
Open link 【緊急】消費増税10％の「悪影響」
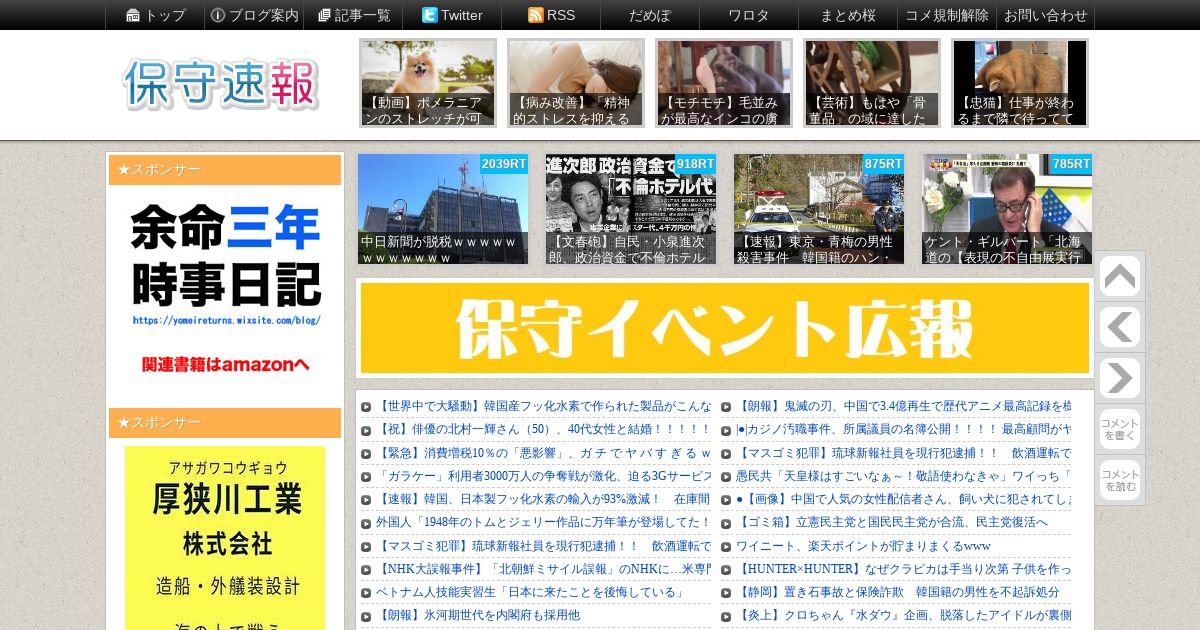coord(544,453)
